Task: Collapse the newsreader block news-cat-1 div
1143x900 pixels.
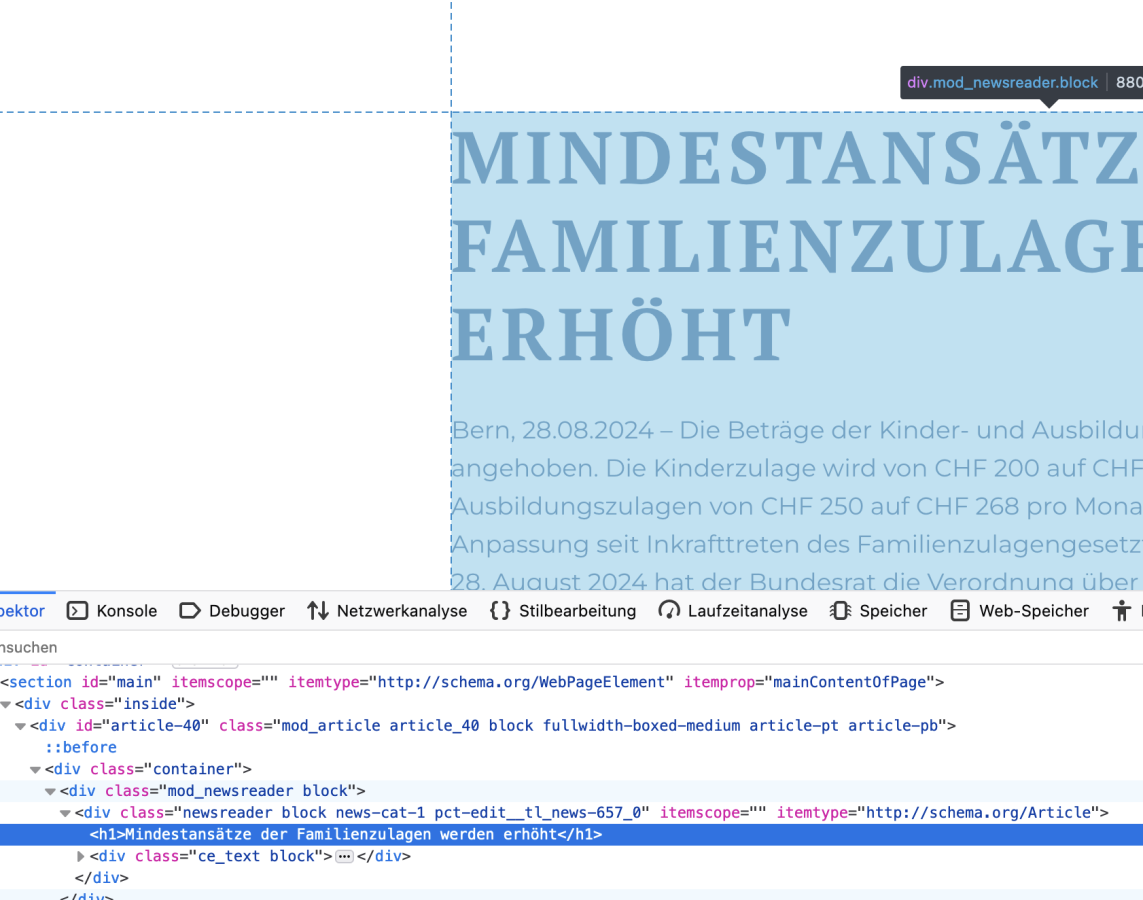Action: click(66, 813)
